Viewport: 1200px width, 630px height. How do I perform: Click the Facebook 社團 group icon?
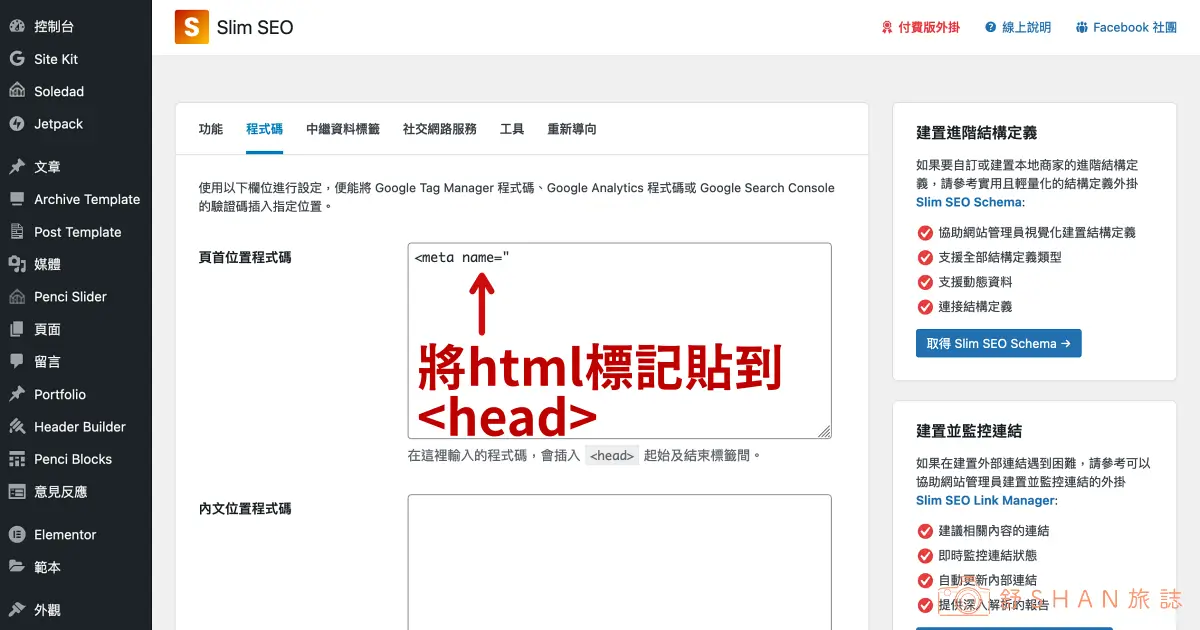coord(1082,28)
